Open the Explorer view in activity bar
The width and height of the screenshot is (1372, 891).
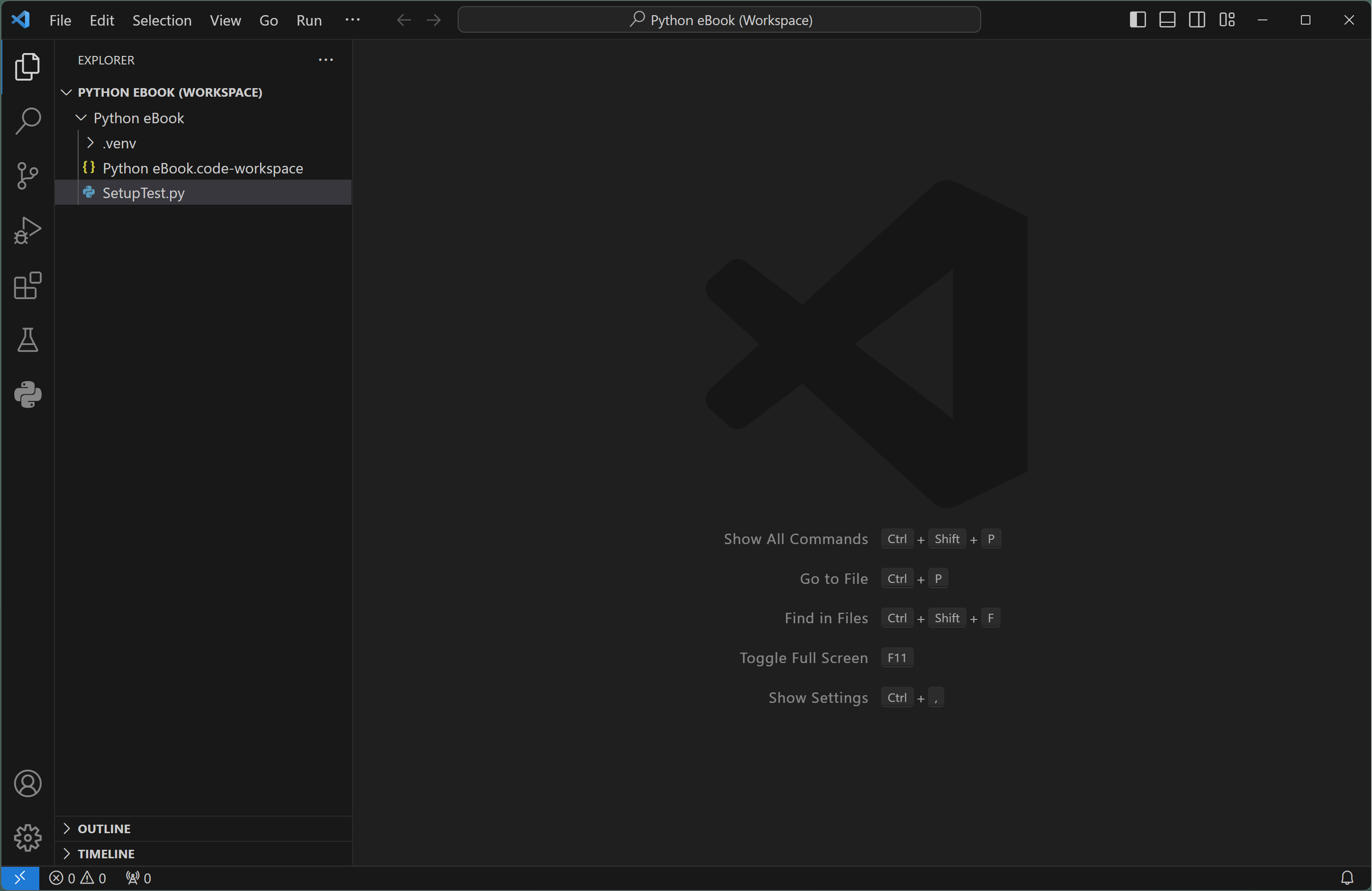[x=27, y=66]
